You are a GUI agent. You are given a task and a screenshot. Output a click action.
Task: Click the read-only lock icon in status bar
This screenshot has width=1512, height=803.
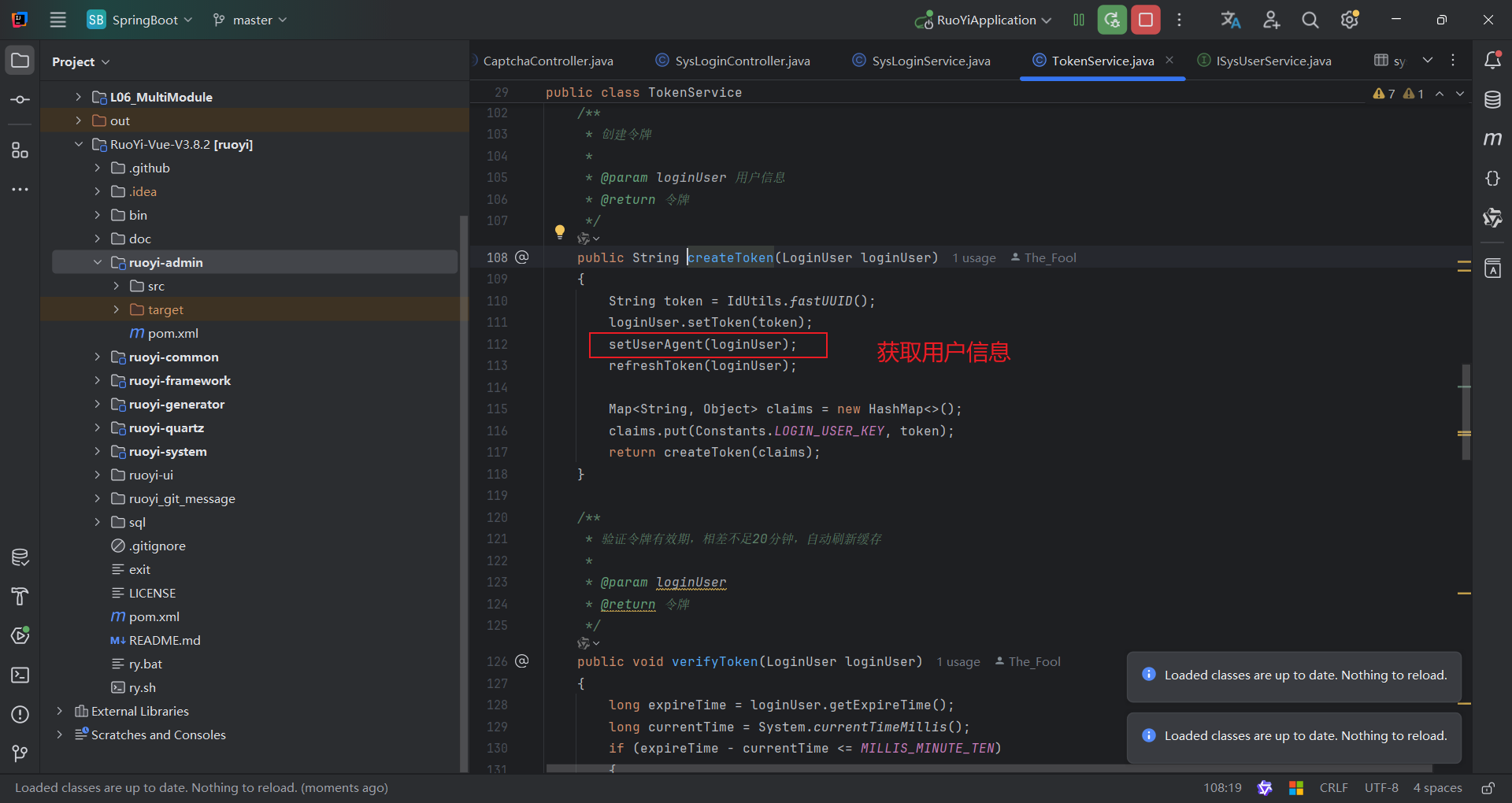click(1488, 788)
